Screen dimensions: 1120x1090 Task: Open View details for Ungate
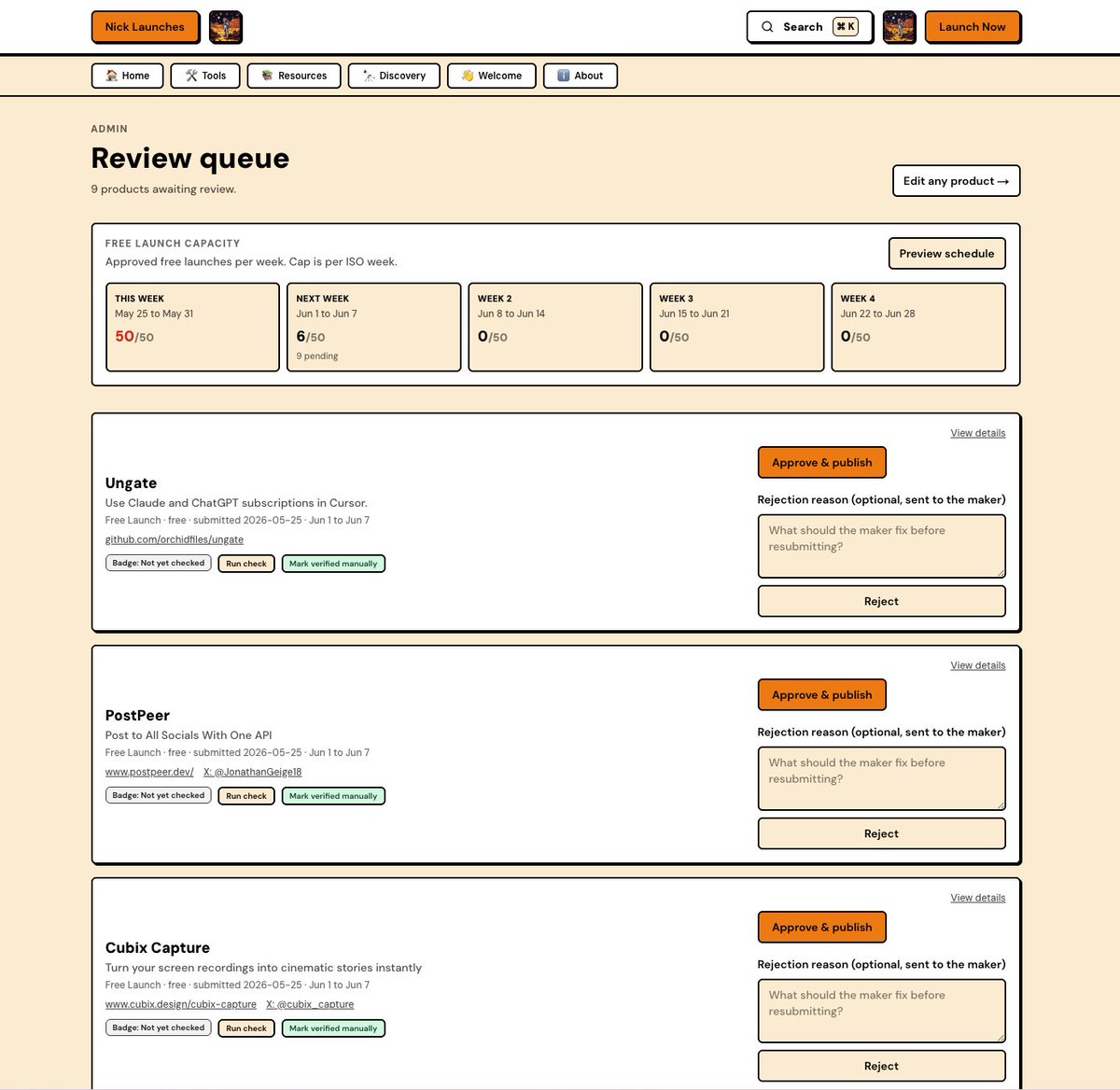pyautogui.click(x=978, y=433)
